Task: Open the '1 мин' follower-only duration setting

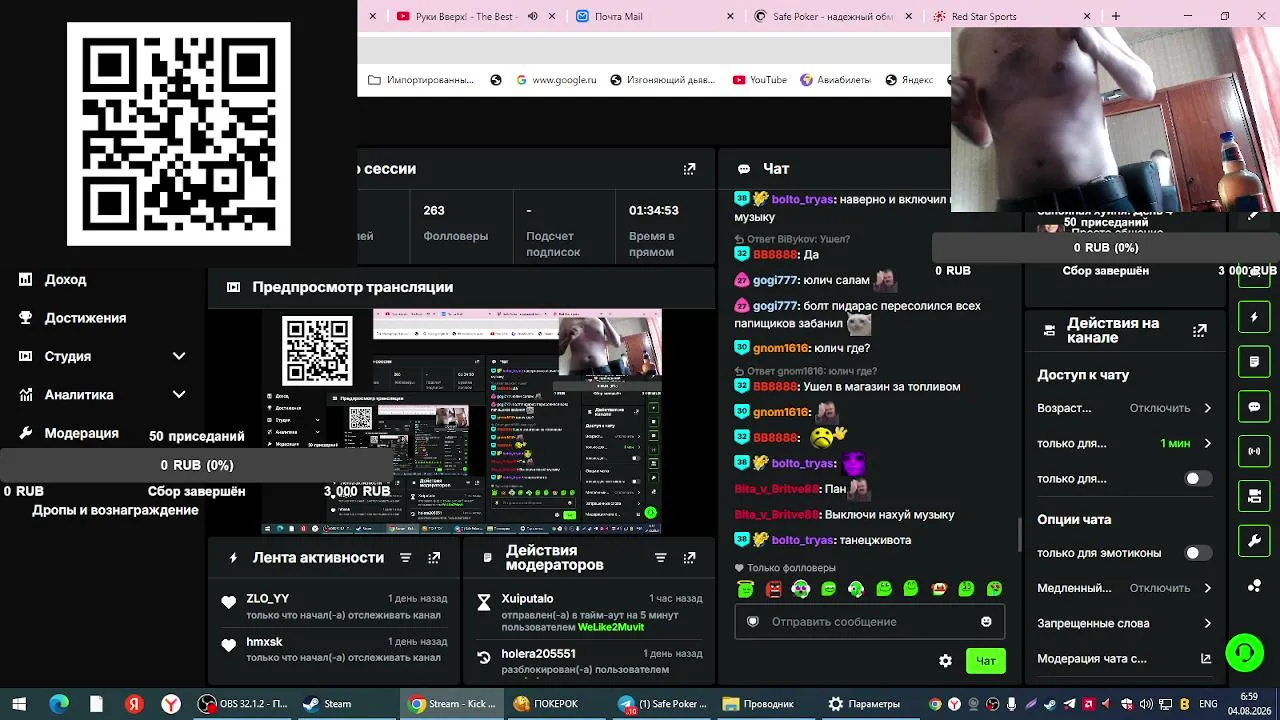Action: tap(1186, 443)
